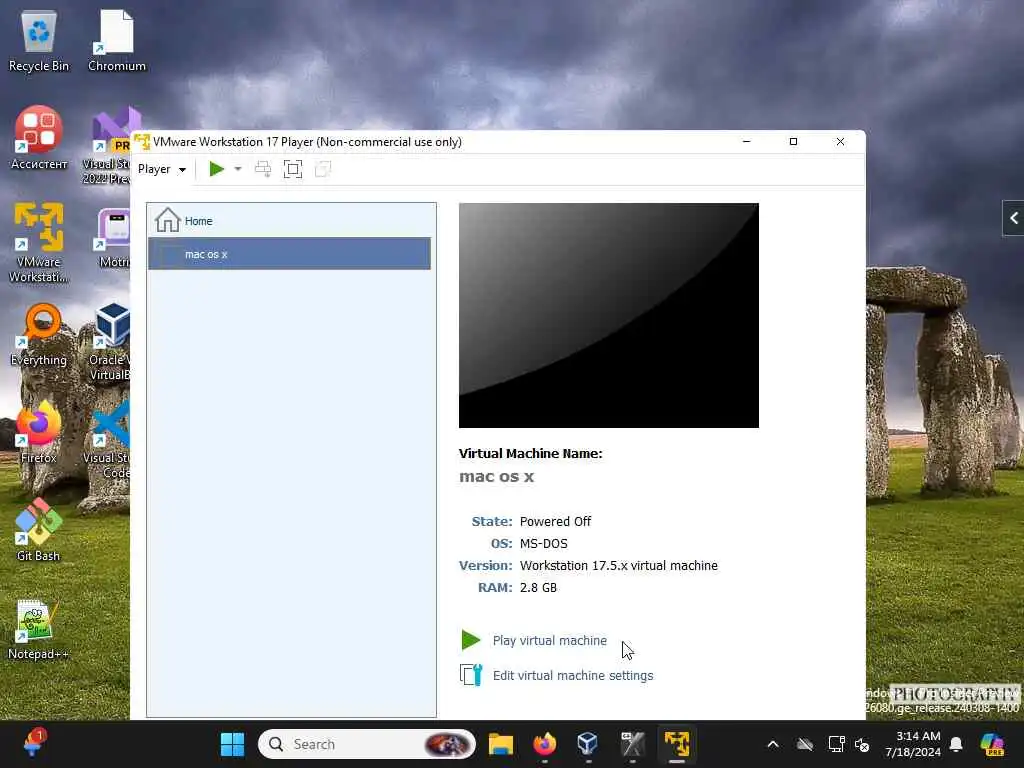Click the notification bell icon
Image resolution: width=1024 pixels, height=768 pixels.
(x=956, y=744)
